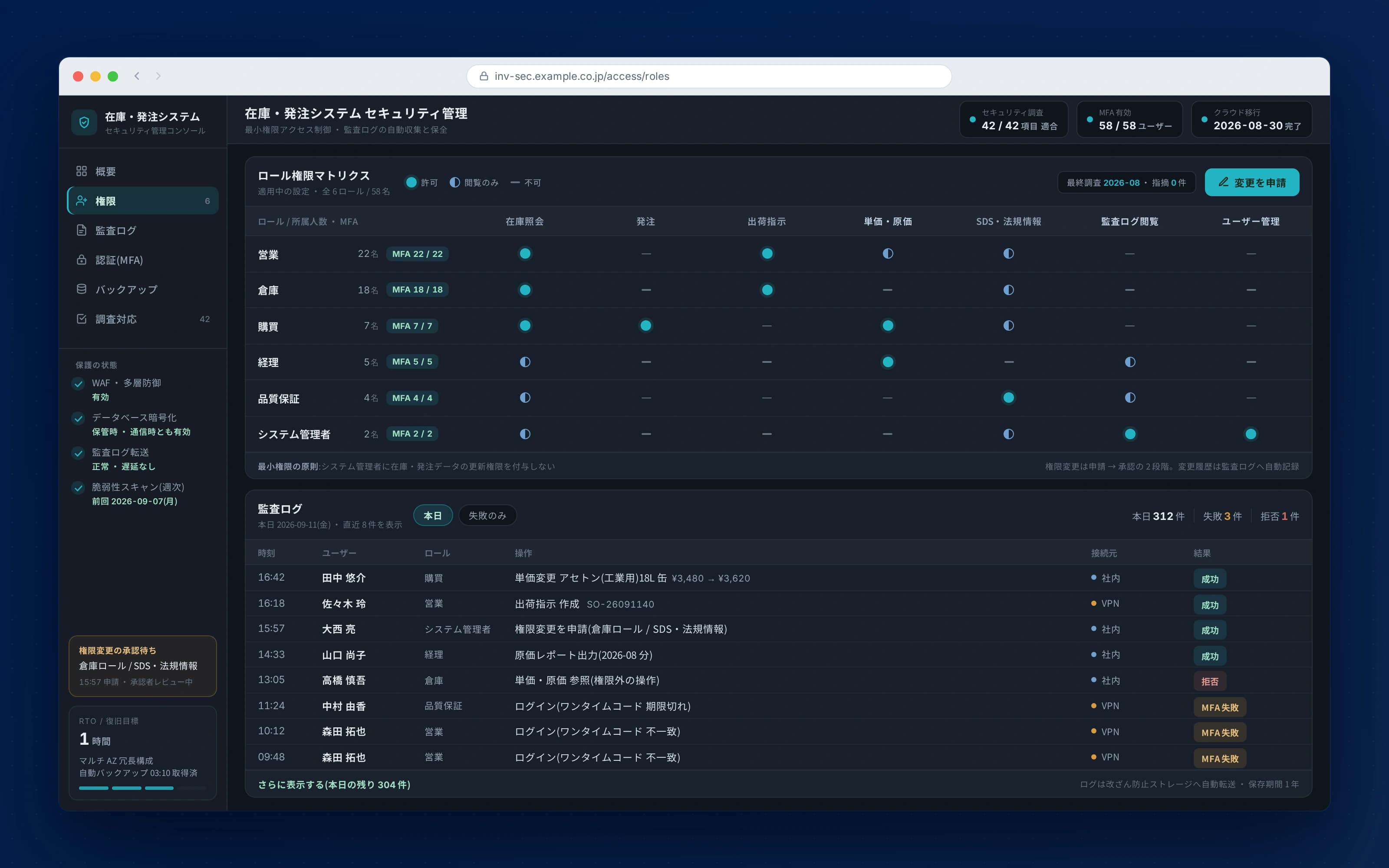Click the document icon beside 監査ログ
Viewport: 1389px width, 868px height.
(x=82, y=230)
